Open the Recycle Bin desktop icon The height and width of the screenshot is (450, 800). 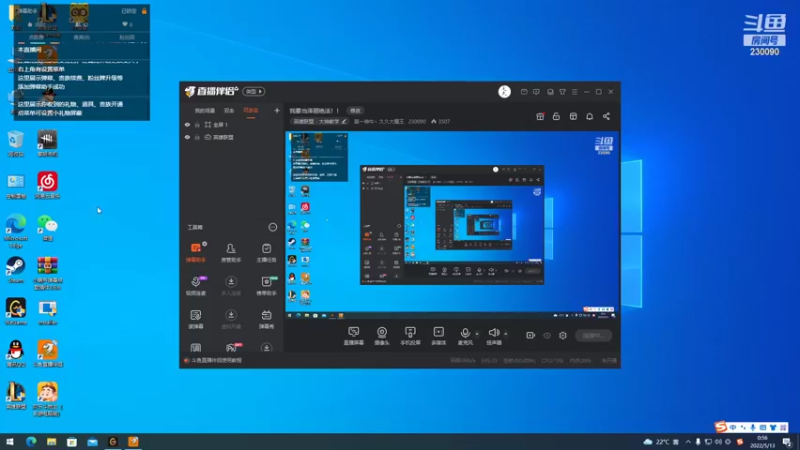point(16,143)
